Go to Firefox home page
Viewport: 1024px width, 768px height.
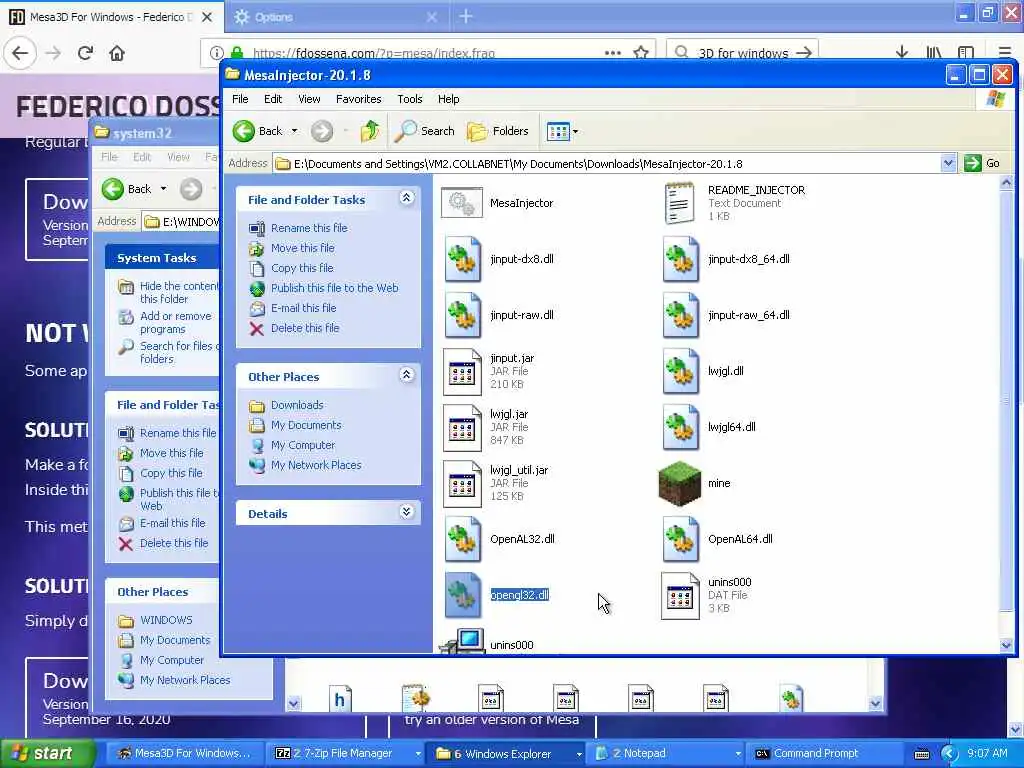[x=117, y=53]
